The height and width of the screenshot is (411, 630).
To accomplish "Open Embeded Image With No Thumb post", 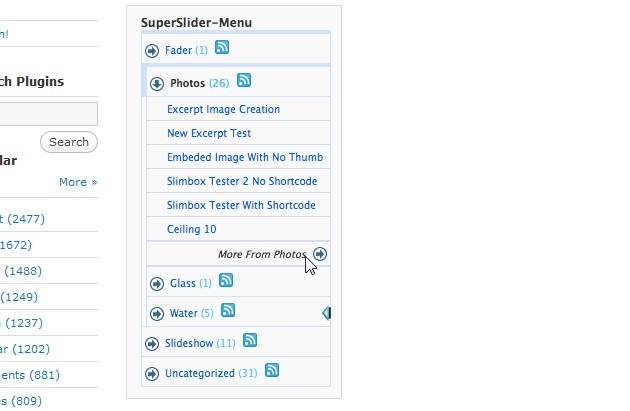I will [x=245, y=157].
